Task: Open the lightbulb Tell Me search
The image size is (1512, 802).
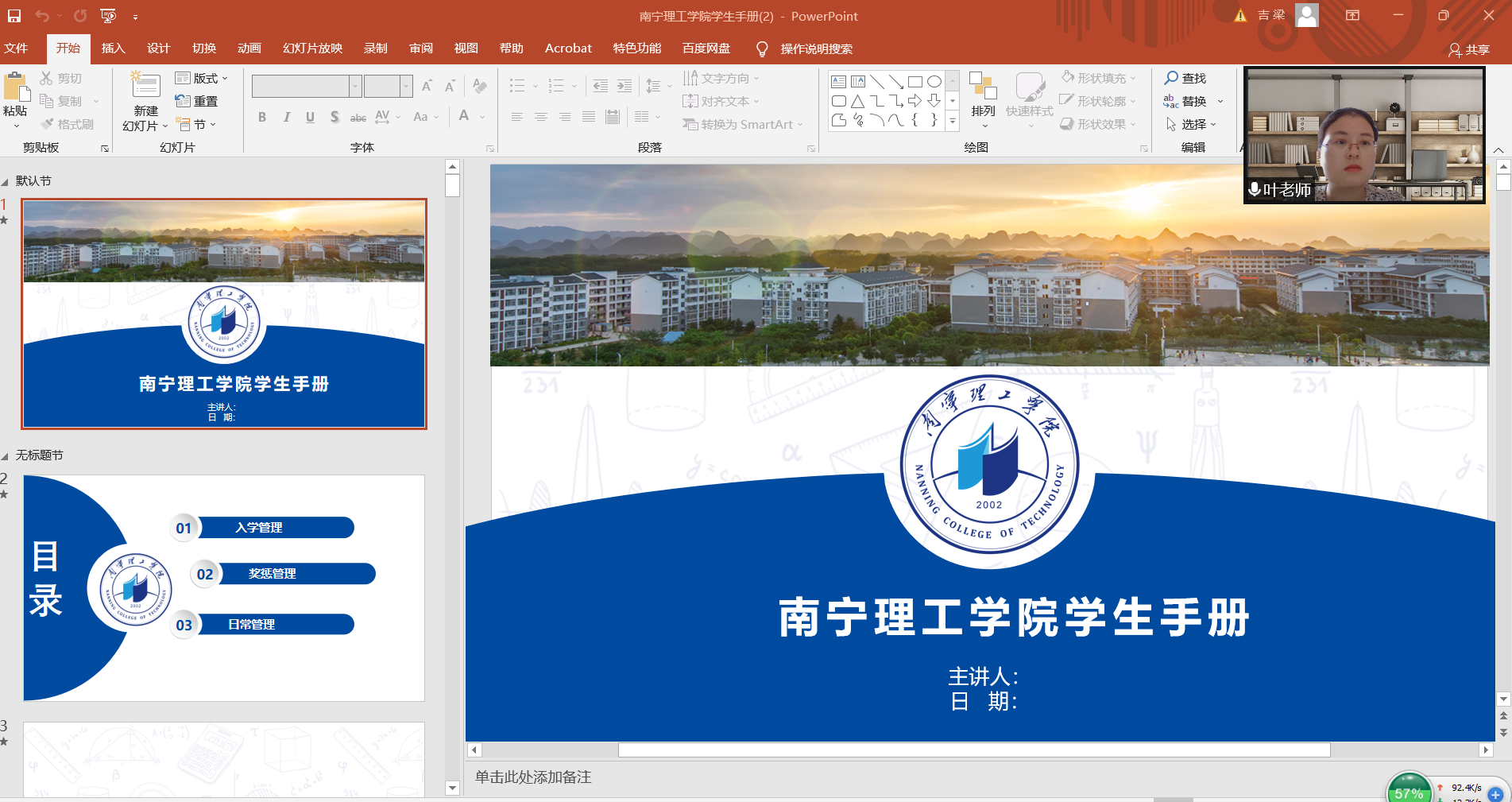Action: (762, 48)
